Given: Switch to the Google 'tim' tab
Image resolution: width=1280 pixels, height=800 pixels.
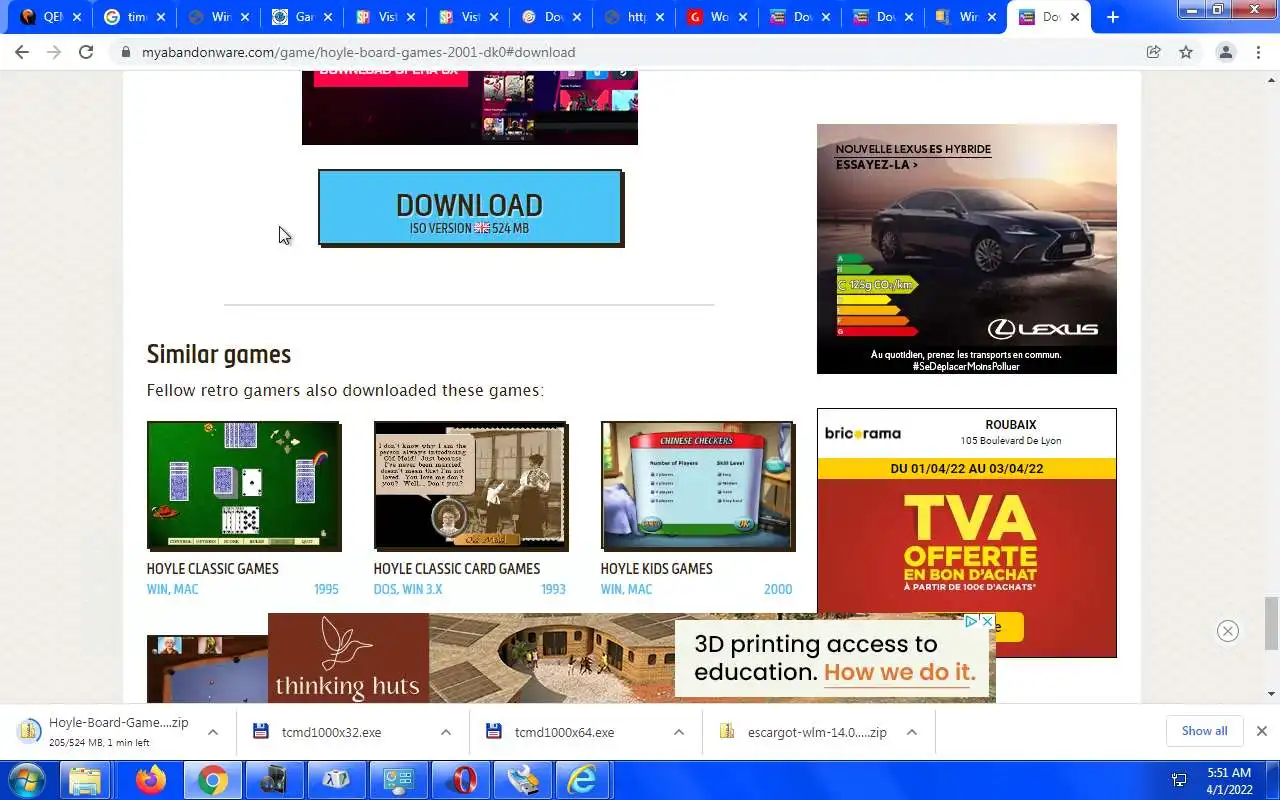Looking at the screenshot, I should pyautogui.click(x=135, y=17).
